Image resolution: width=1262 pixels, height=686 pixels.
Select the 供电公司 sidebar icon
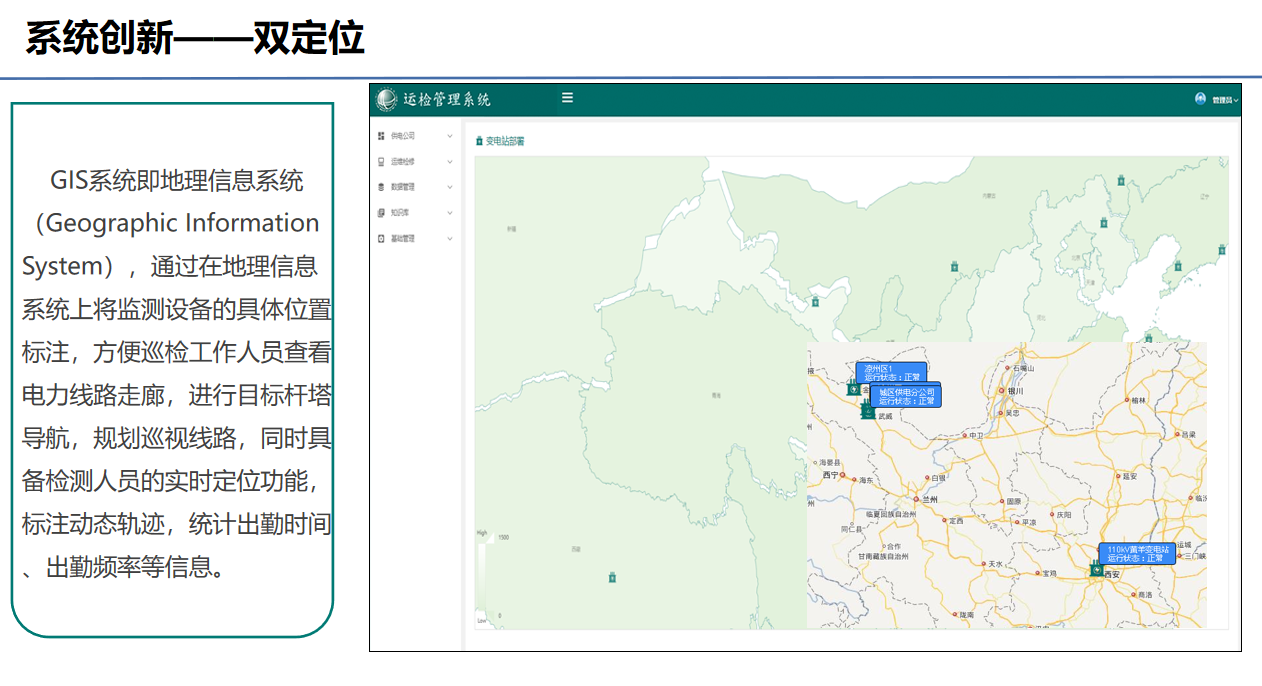tap(381, 136)
